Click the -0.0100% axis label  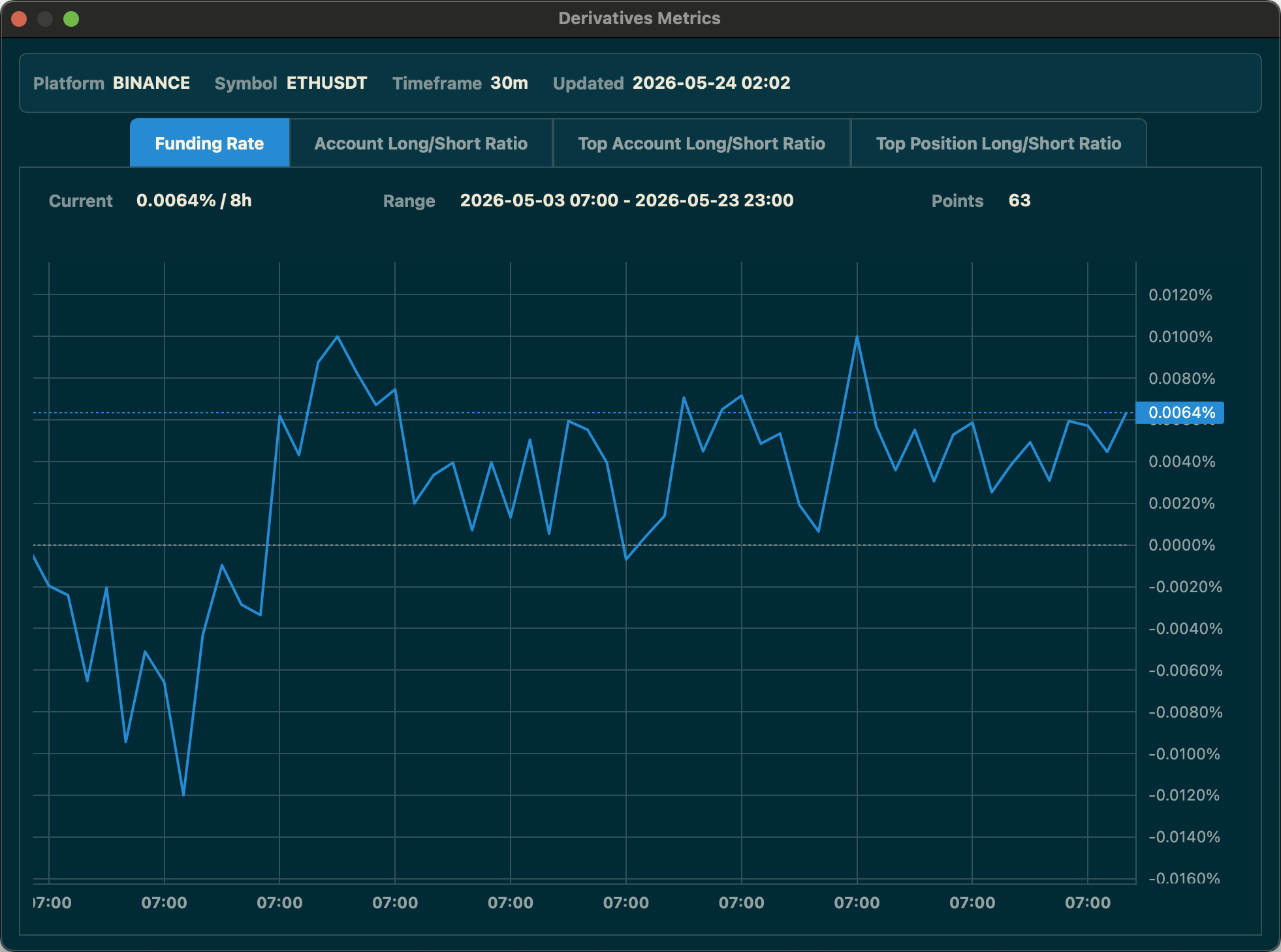click(1184, 754)
